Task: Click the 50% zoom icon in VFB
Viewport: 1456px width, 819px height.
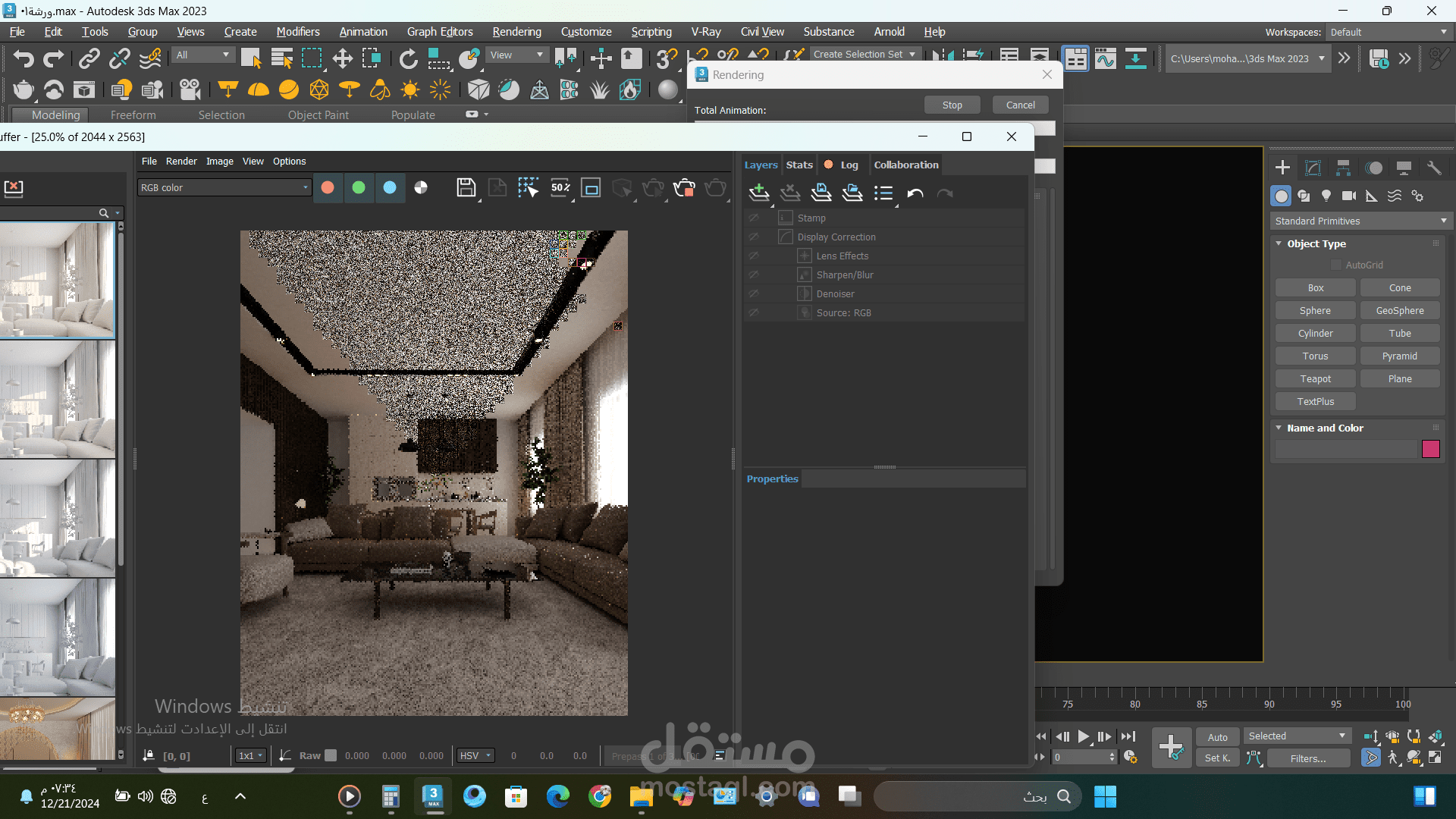Action: pyautogui.click(x=560, y=187)
